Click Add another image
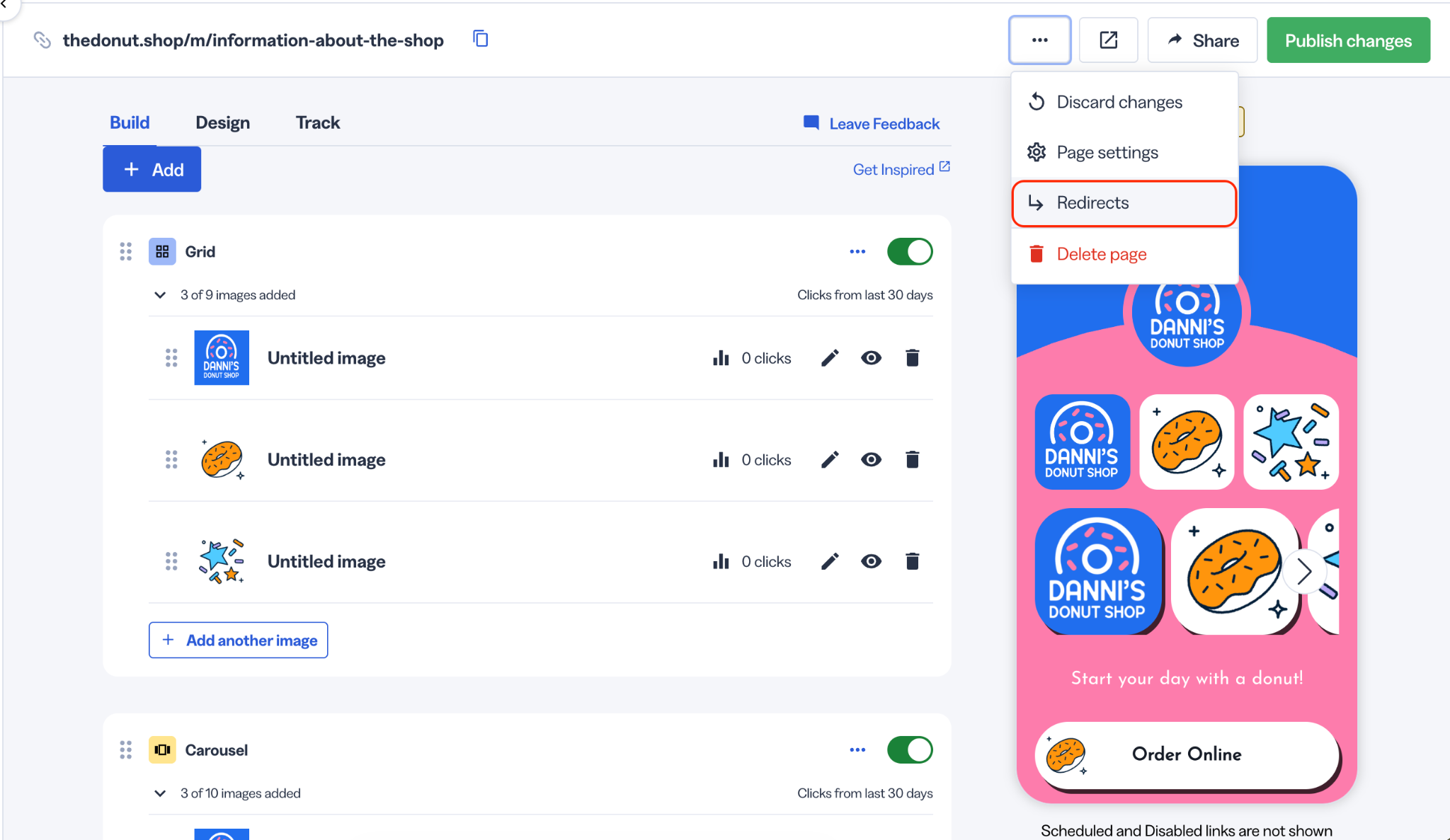The height and width of the screenshot is (840, 1450). pos(238,640)
